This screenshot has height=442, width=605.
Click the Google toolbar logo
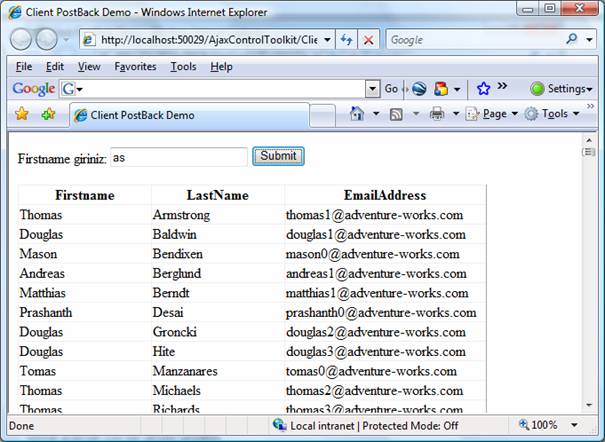click(34, 89)
